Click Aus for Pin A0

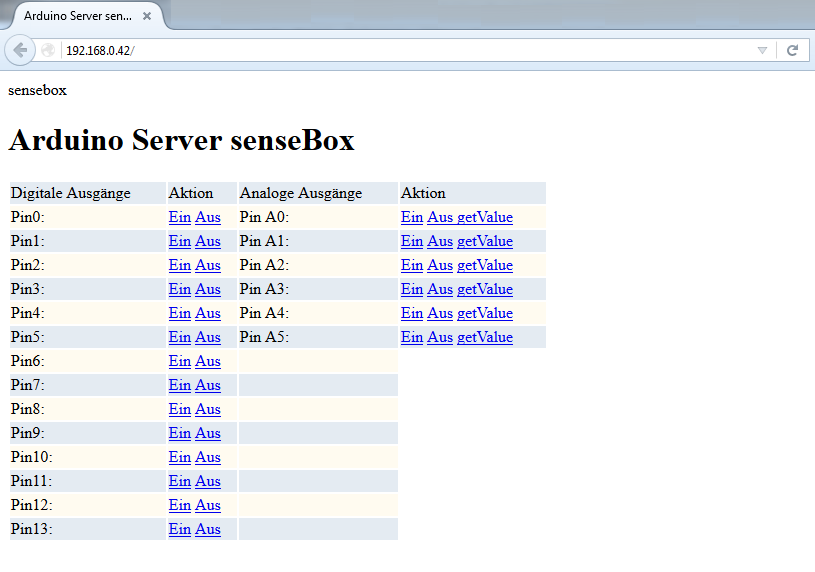pyautogui.click(x=440, y=217)
